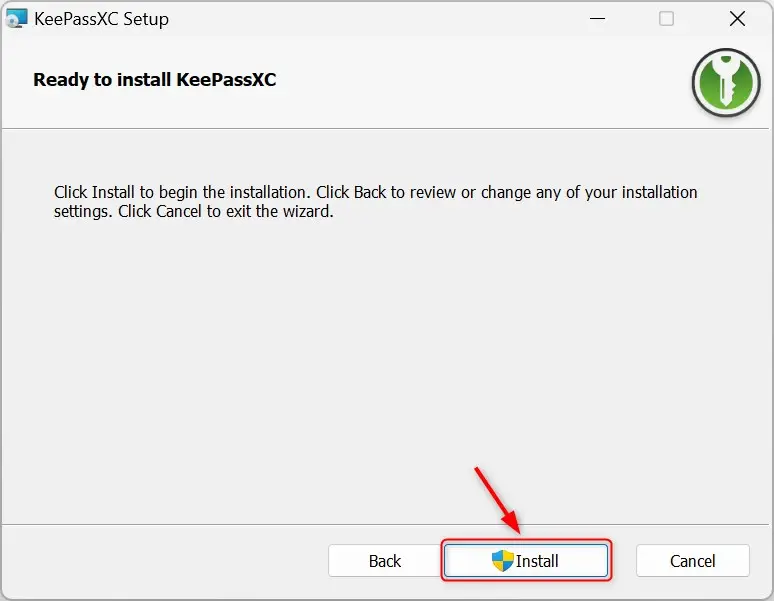Image resolution: width=774 pixels, height=601 pixels.
Task: Click the grayed-out maximize box
Action: pos(666,19)
